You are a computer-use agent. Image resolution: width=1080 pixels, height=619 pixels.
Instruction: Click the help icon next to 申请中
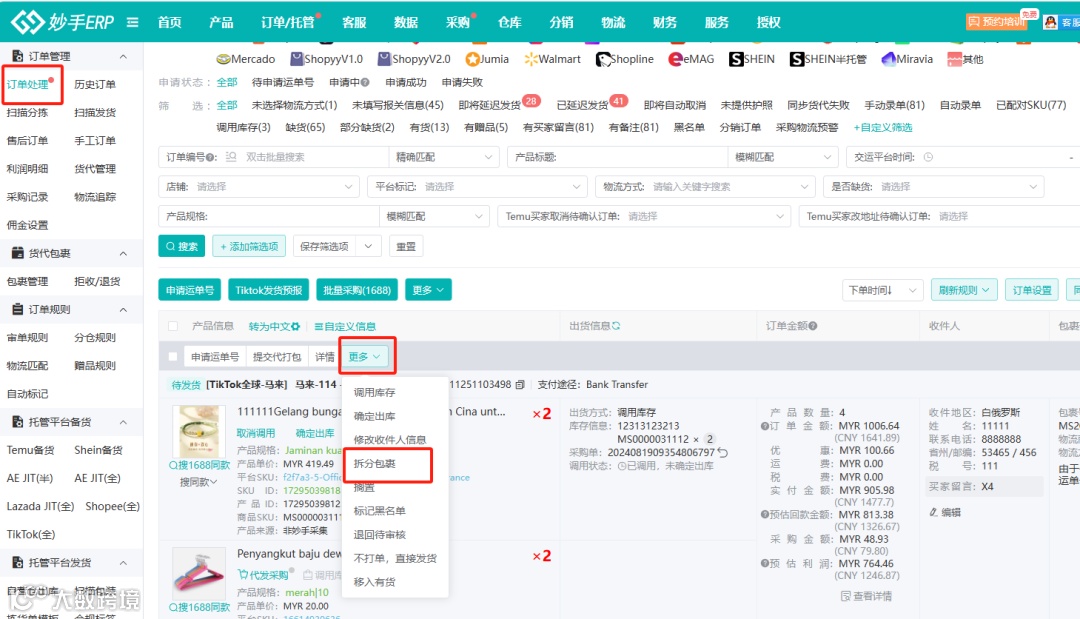365,83
